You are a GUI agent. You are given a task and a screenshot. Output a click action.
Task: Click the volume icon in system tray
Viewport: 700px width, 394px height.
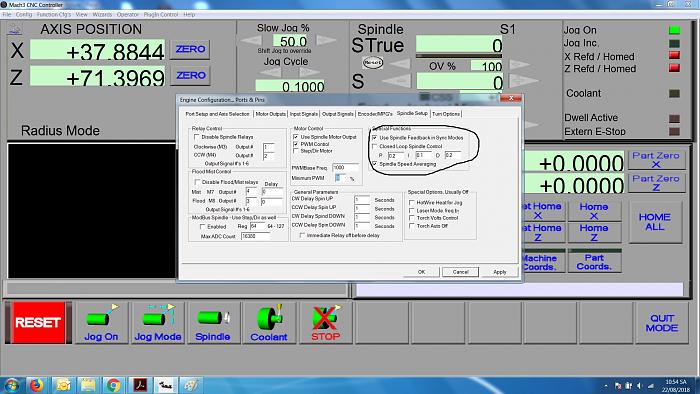tap(640, 386)
